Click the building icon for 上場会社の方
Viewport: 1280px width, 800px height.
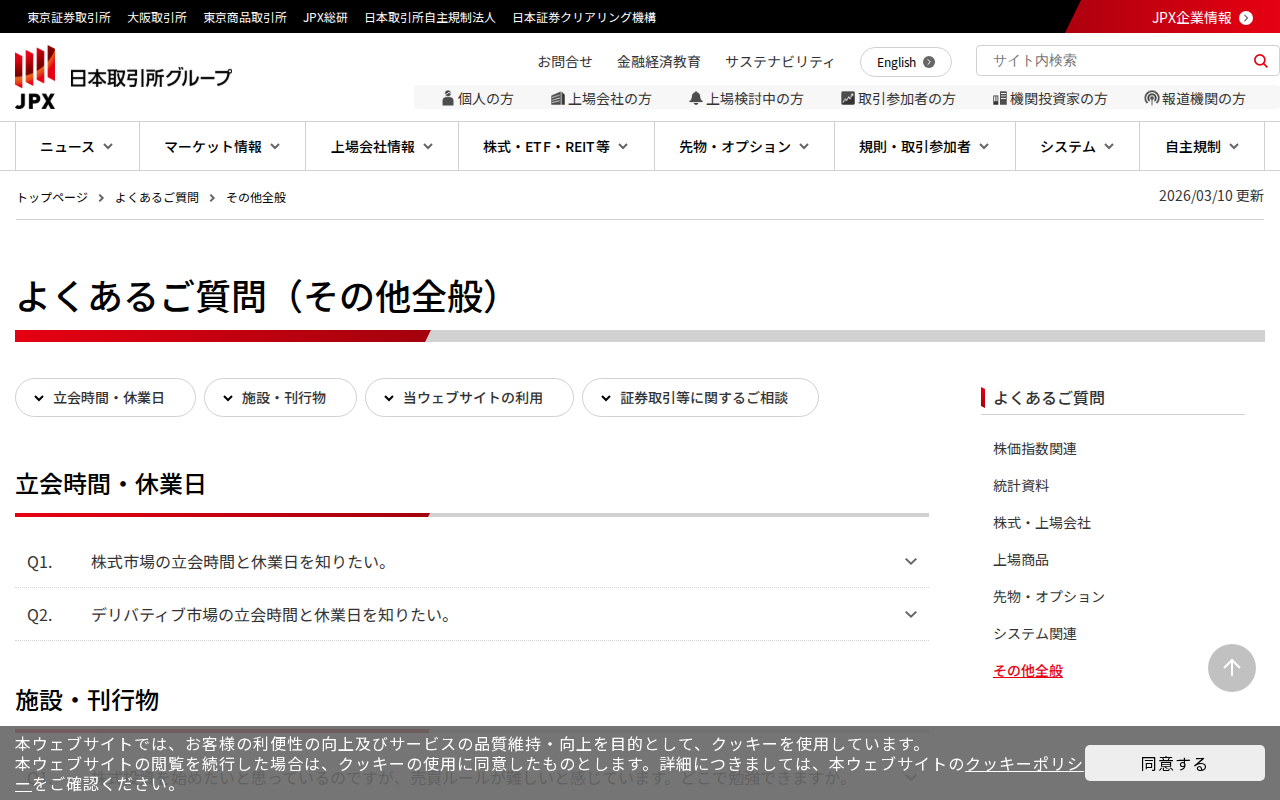tap(558, 98)
